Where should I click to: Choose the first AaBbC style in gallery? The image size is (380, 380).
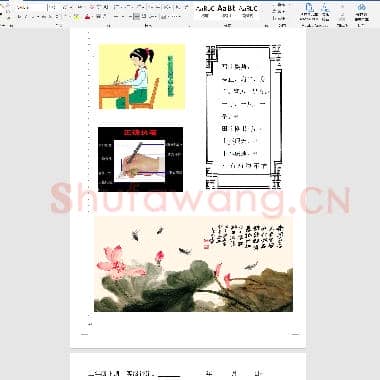pos(204,11)
